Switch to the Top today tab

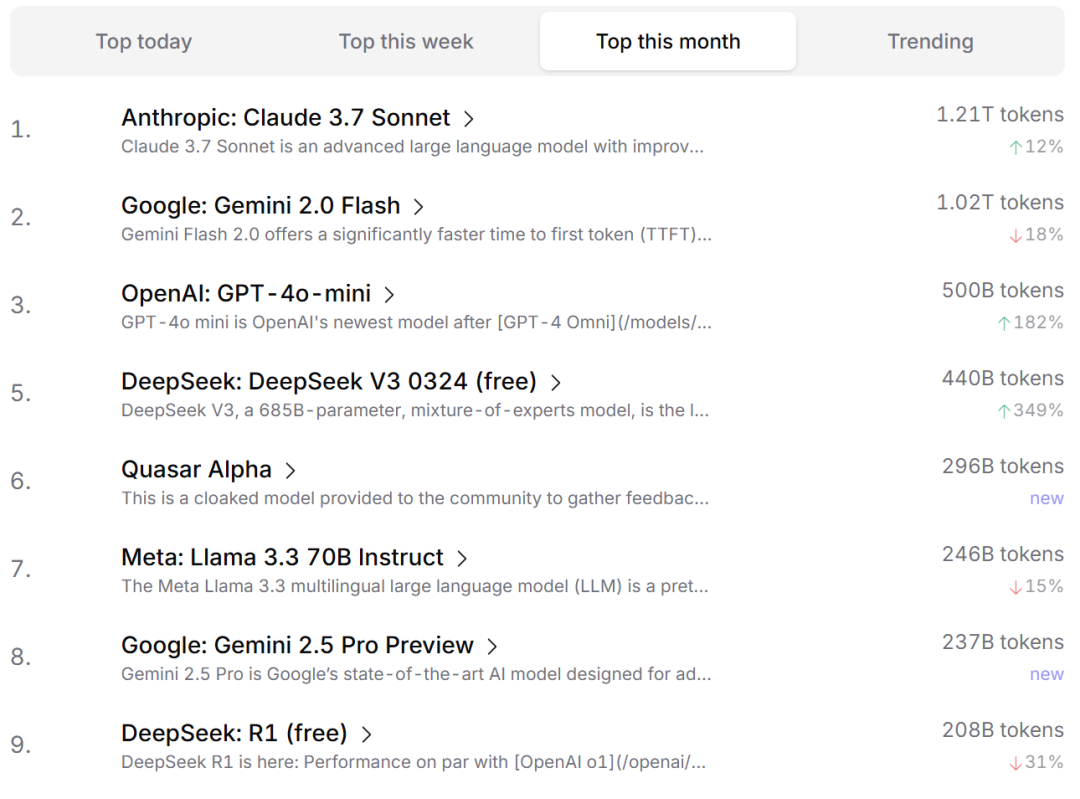pos(144,42)
